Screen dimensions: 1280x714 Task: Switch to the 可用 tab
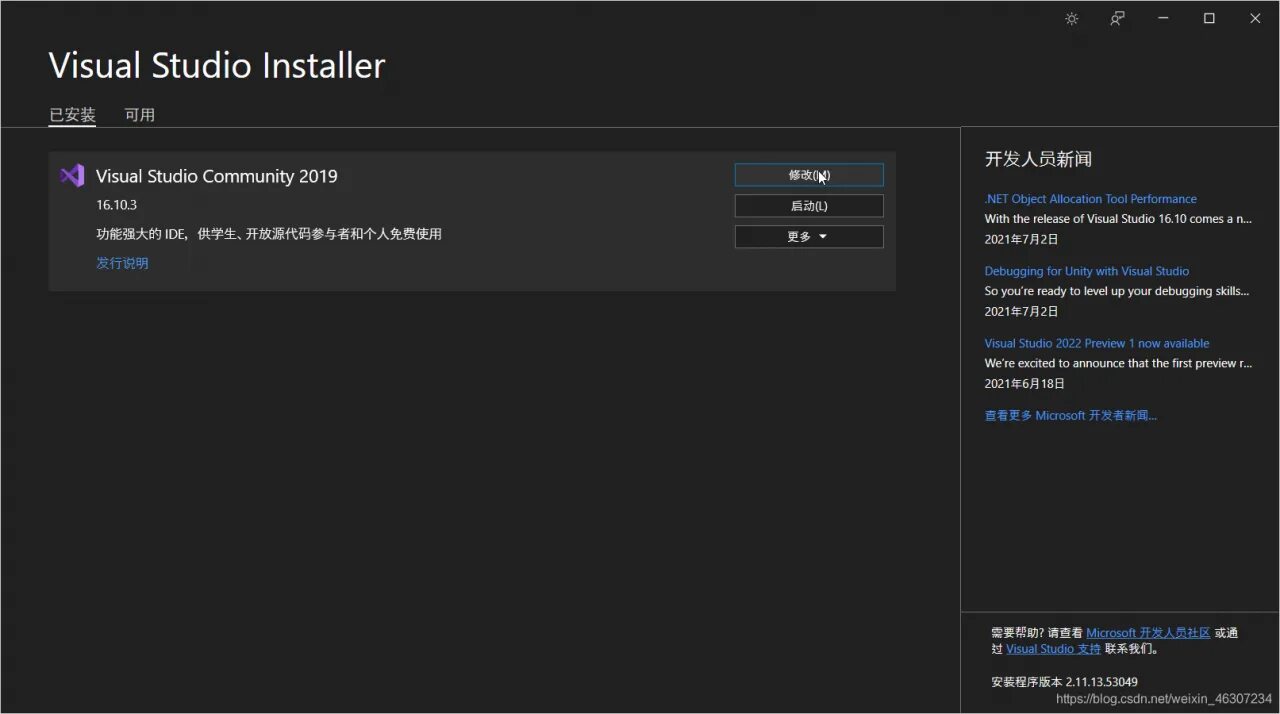(140, 115)
